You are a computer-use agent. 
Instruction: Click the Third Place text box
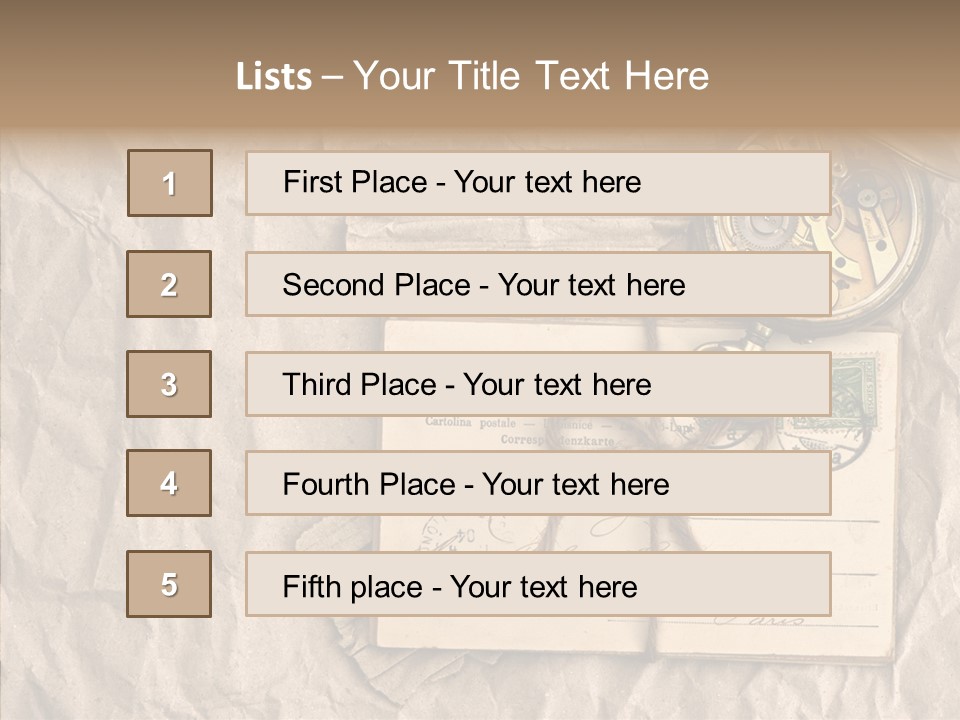538,384
